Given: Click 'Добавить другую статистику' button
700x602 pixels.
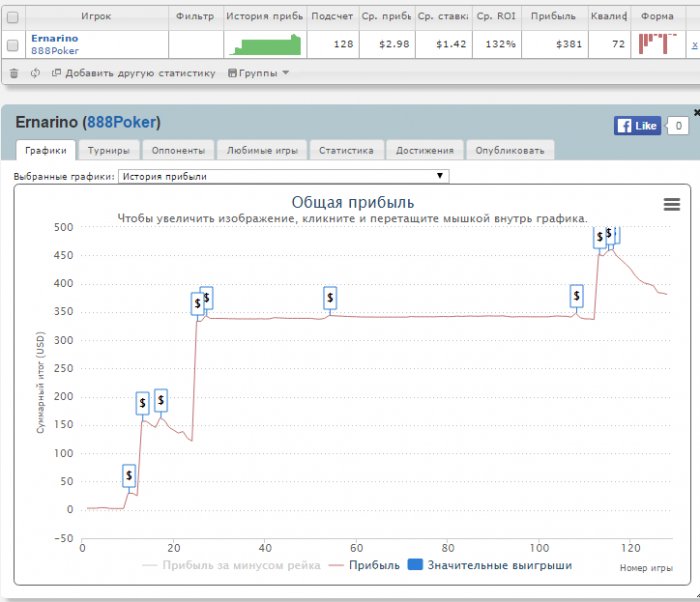Looking at the screenshot, I should coord(133,73).
